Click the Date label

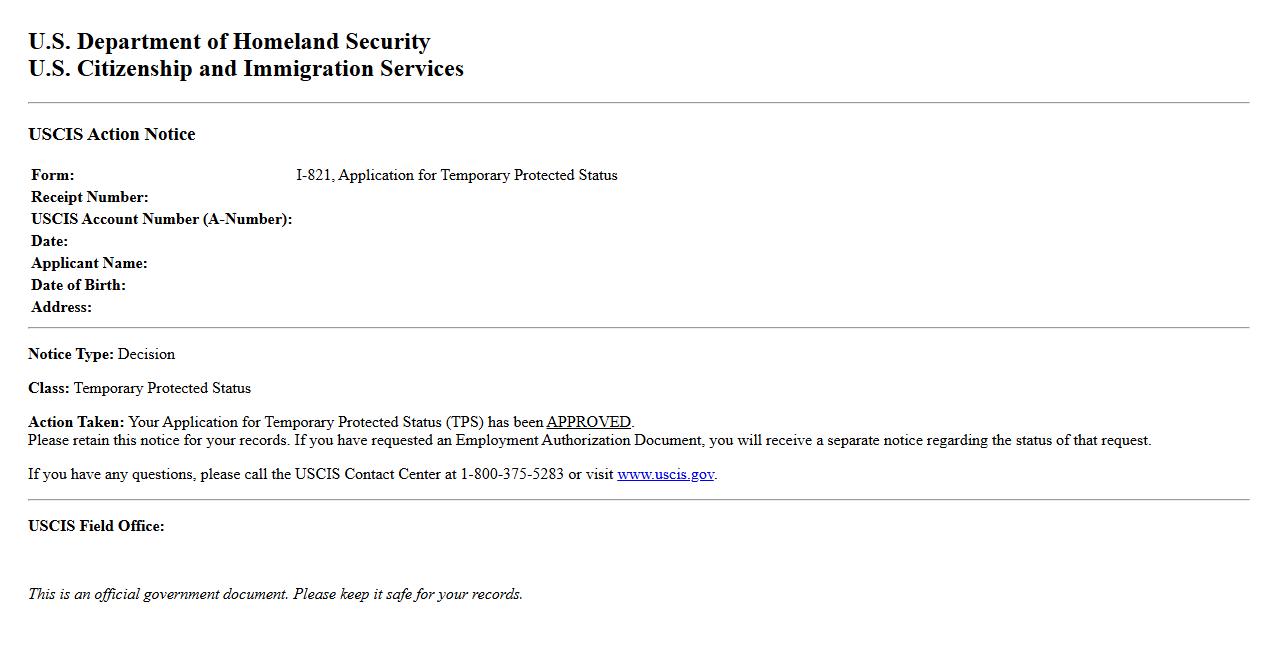pyautogui.click(x=50, y=241)
